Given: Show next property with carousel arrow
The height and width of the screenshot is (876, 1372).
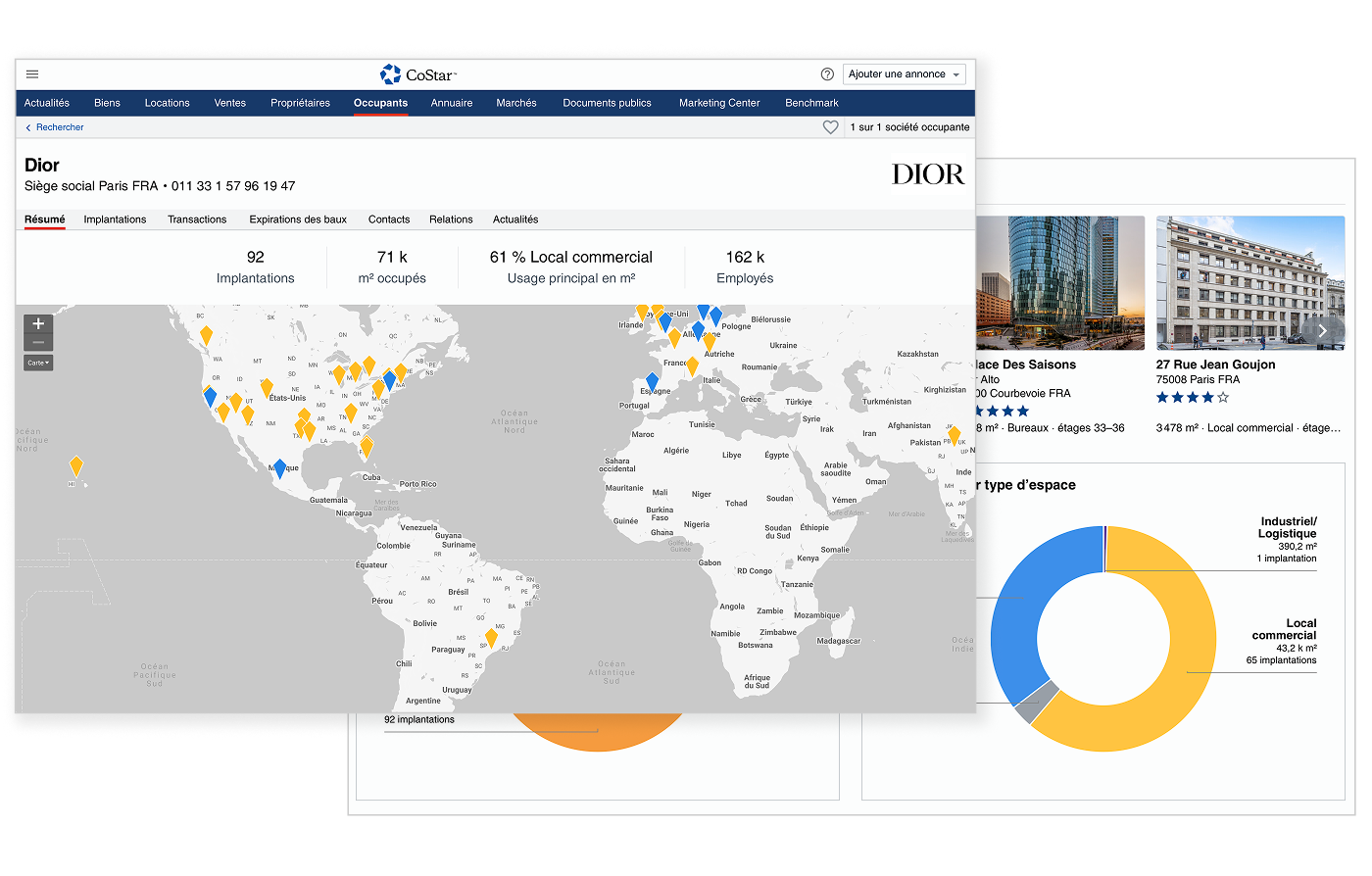Looking at the screenshot, I should 1322,331.
